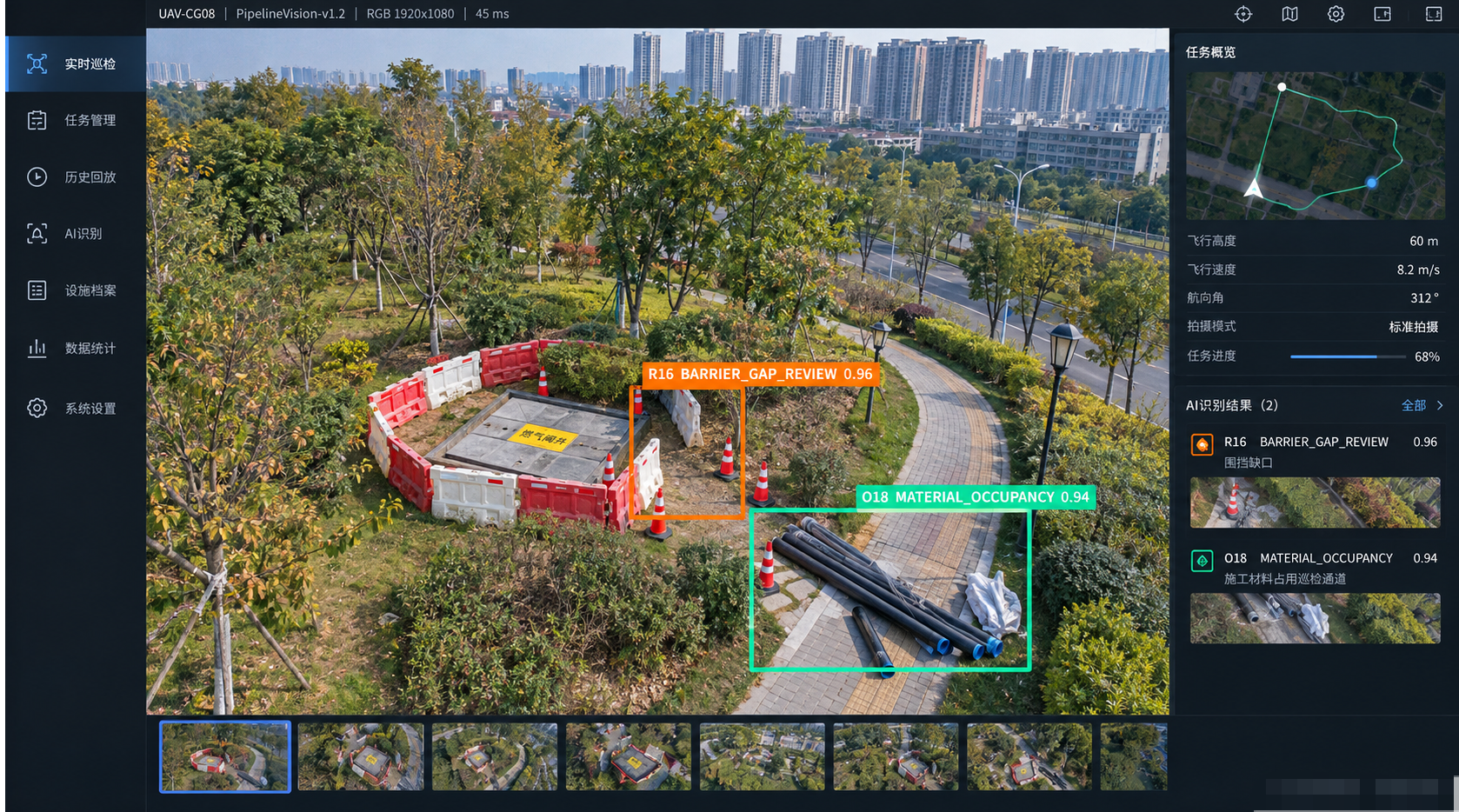The width and height of the screenshot is (1459, 812).
Task: Select the first highlighted filmstrip thumbnail
Action: pyautogui.click(x=225, y=756)
